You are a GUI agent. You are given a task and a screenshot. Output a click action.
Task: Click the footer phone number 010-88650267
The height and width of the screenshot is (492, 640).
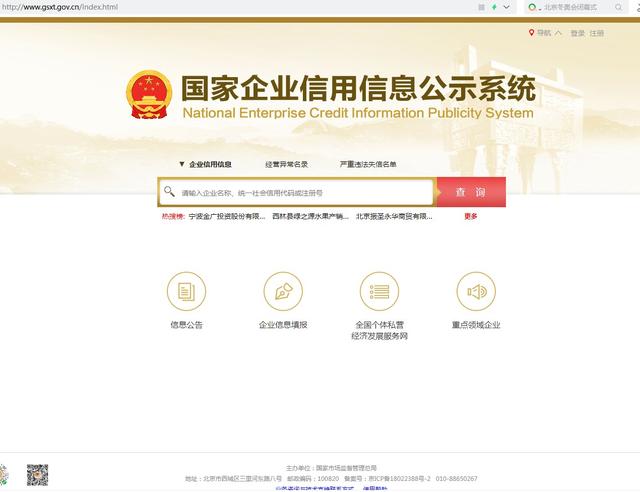coord(456,479)
